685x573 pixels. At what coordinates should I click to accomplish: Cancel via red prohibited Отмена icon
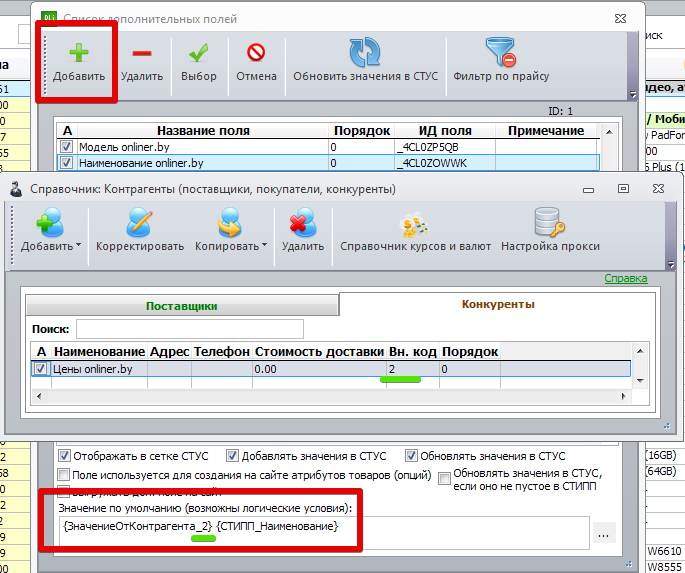256,63
